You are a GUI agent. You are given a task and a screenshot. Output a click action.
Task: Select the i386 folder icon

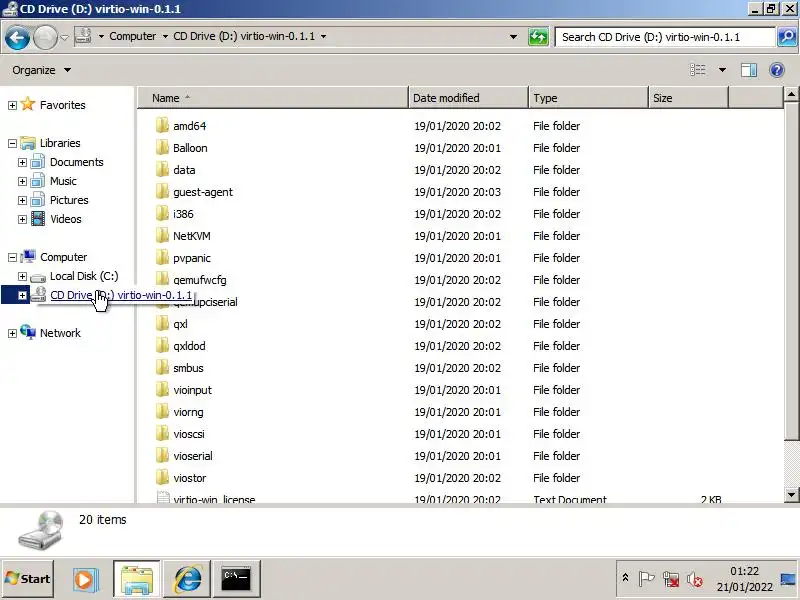pyautogui.click(x=162, y=213)
